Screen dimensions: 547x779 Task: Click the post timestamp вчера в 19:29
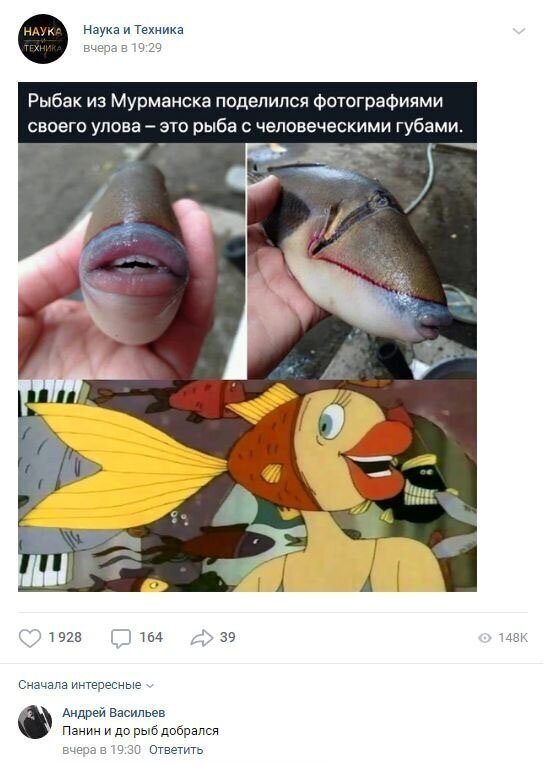click(x=122, y=48)
